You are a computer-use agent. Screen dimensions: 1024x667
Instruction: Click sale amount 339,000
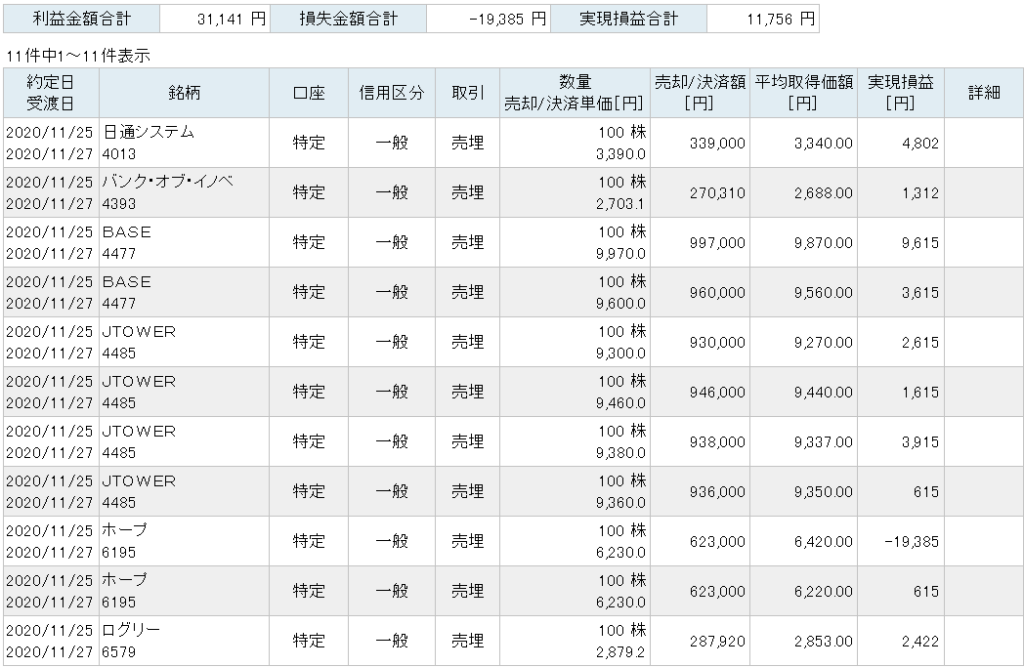point(717,143)
